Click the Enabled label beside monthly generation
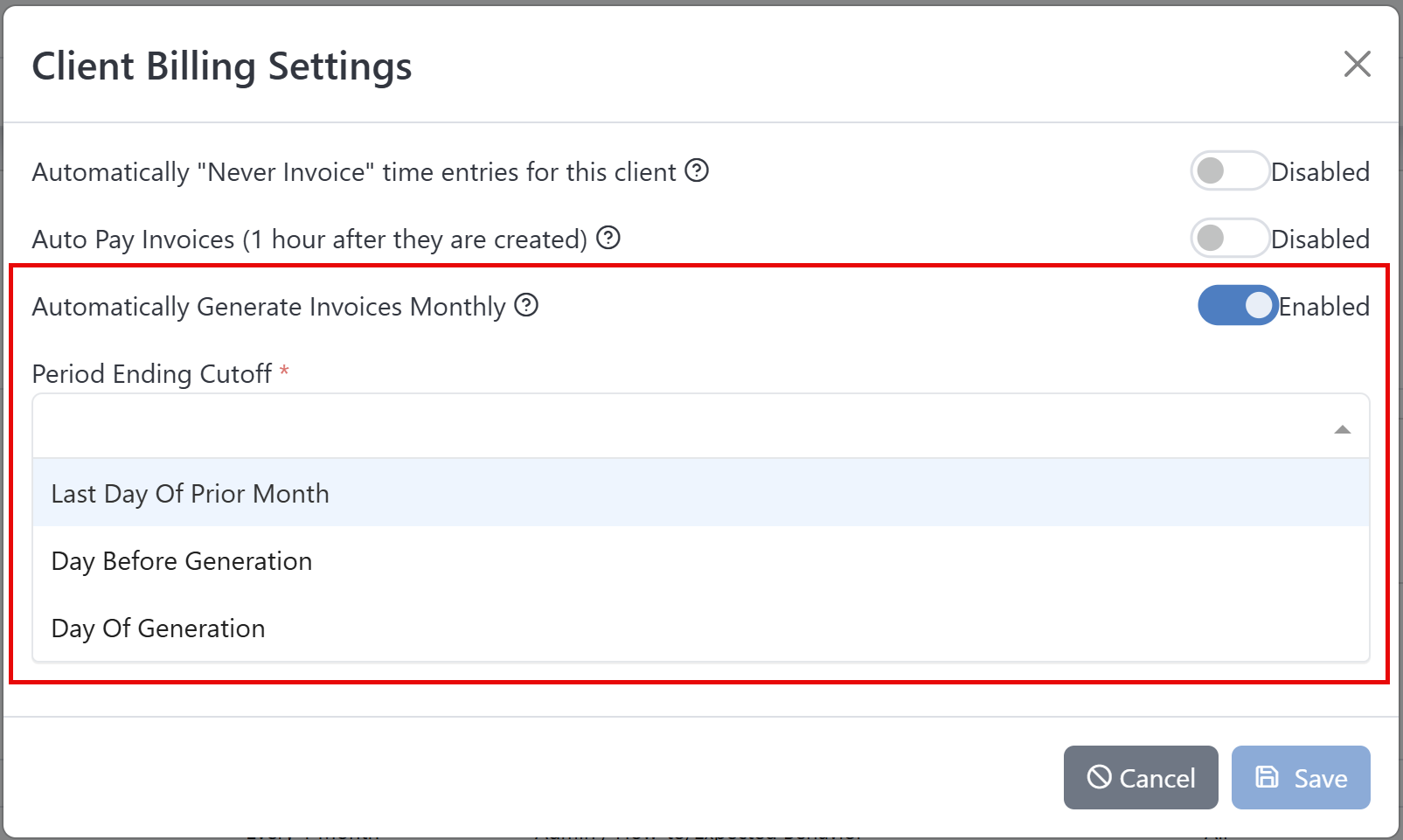 tap(1323, 306)
